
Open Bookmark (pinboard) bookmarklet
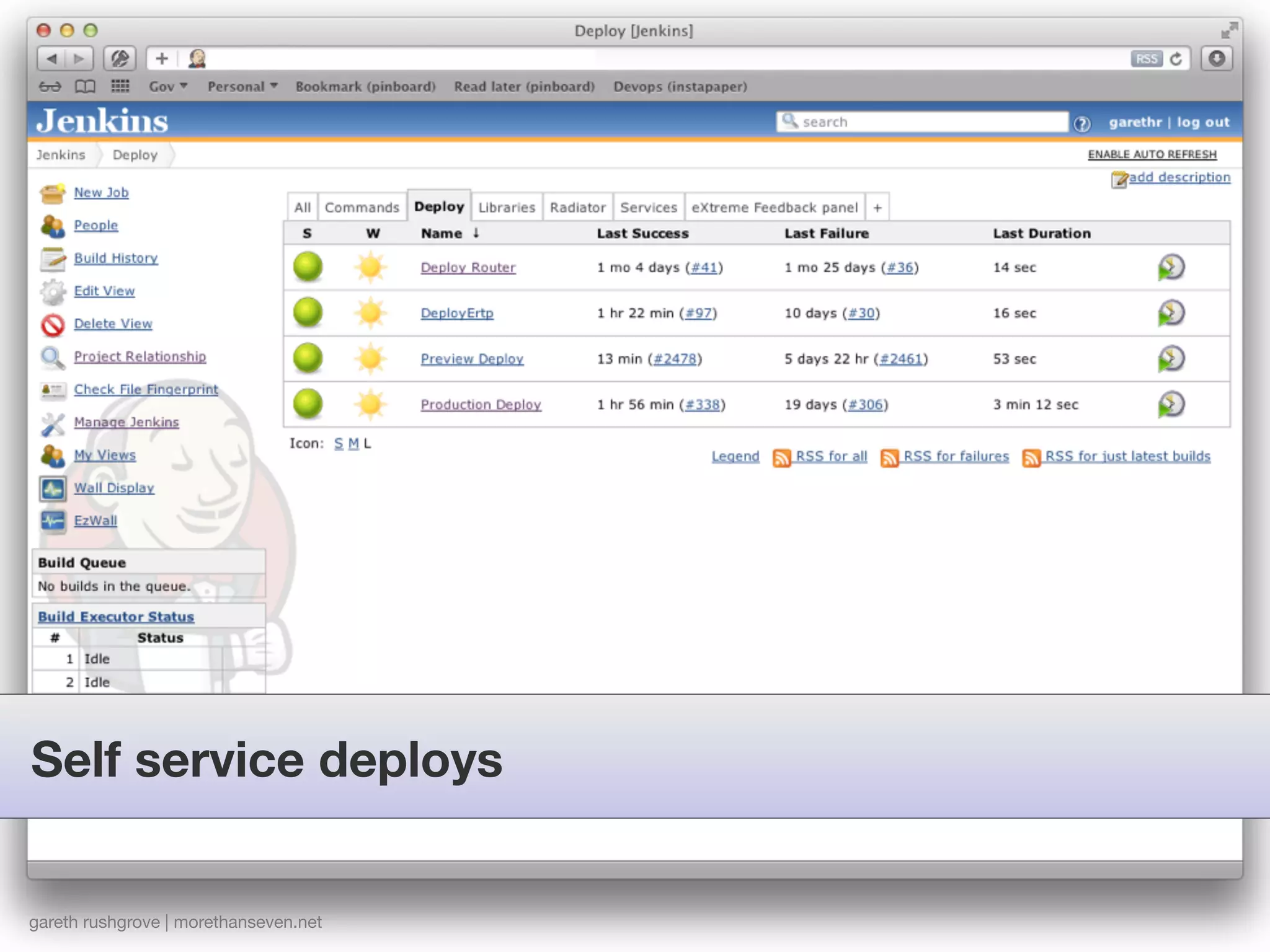coord(365,87)
